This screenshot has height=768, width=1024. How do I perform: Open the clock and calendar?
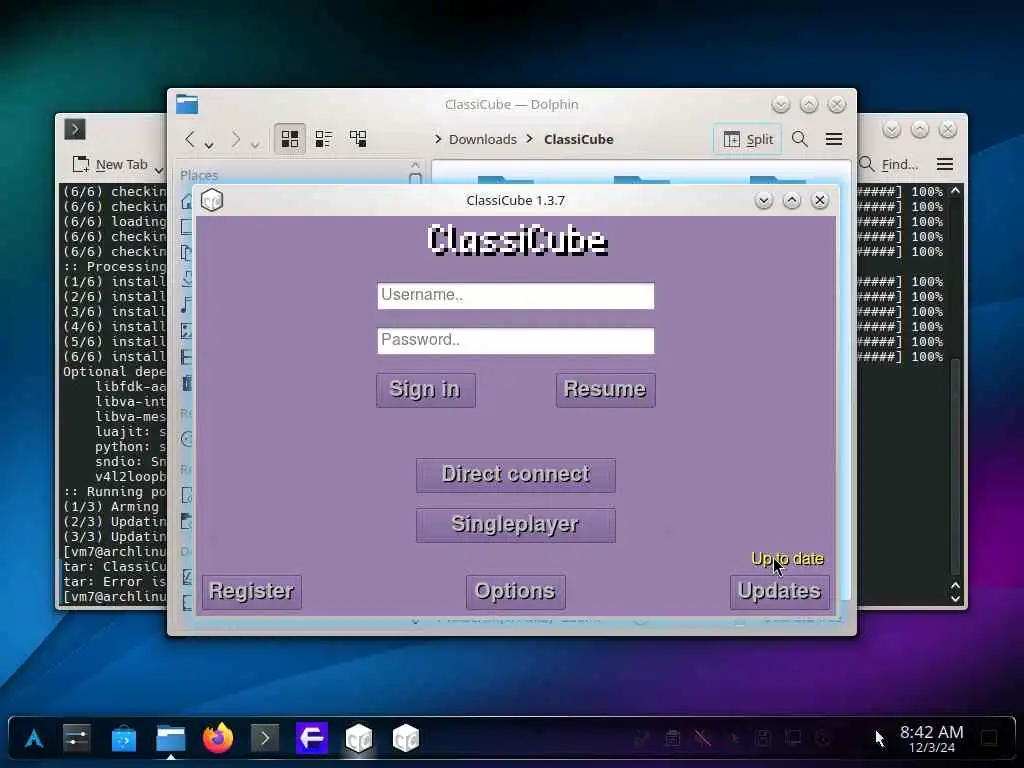point(932,739)
